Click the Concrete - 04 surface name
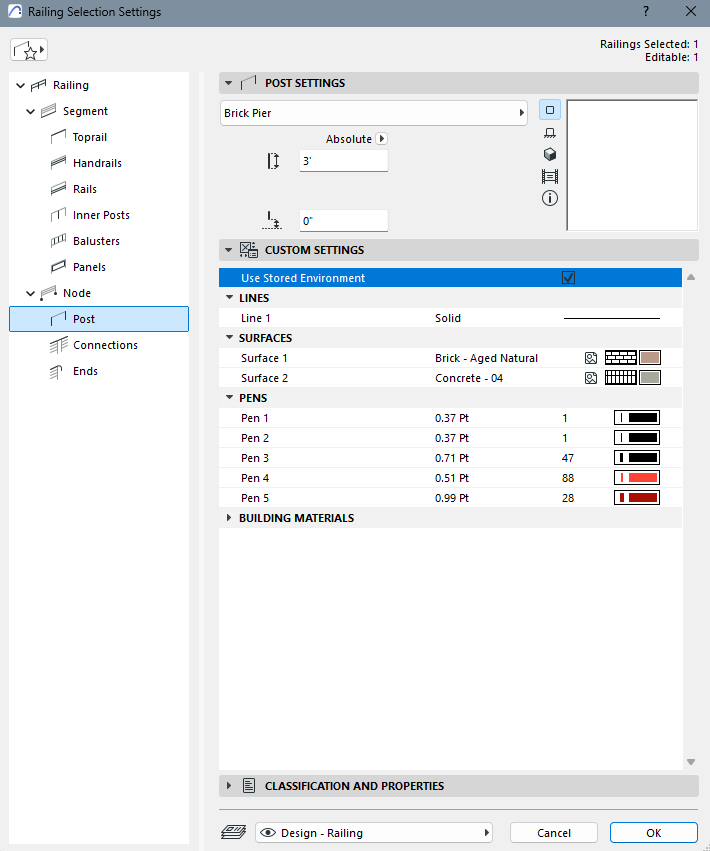The height and width of the screenshot is (851, 710). click(469, 378)
